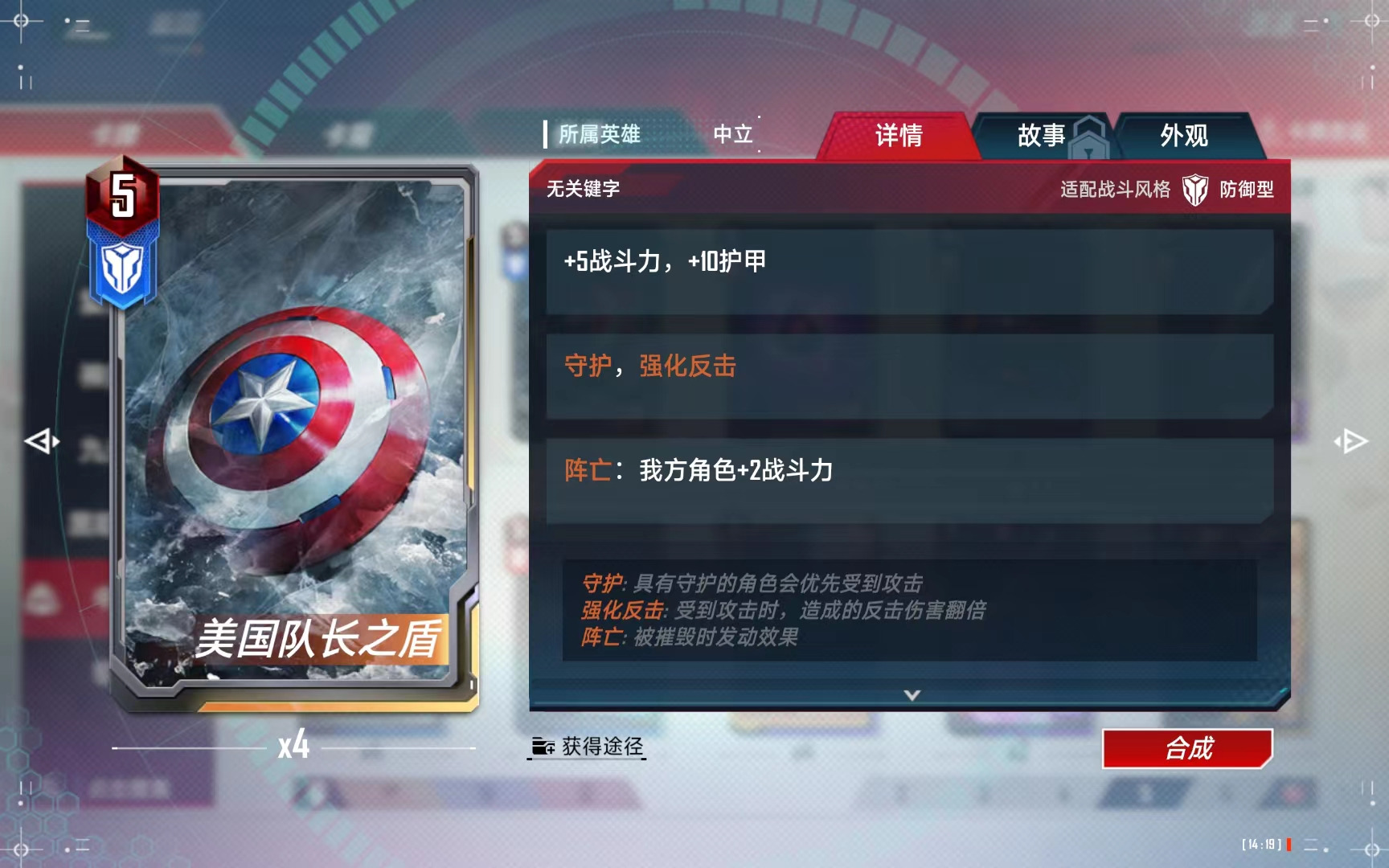Click the red 合成 button

(x=1188, y=749)
